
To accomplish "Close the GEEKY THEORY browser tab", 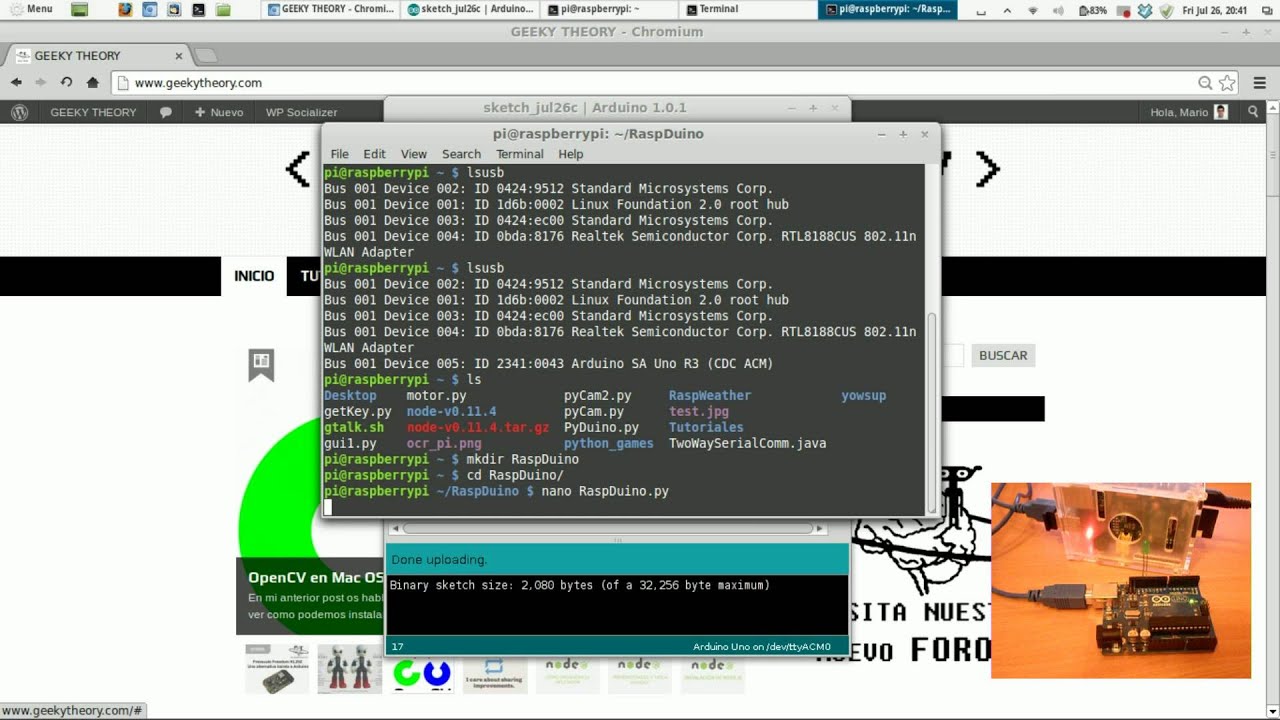I will tap(179, 56).
